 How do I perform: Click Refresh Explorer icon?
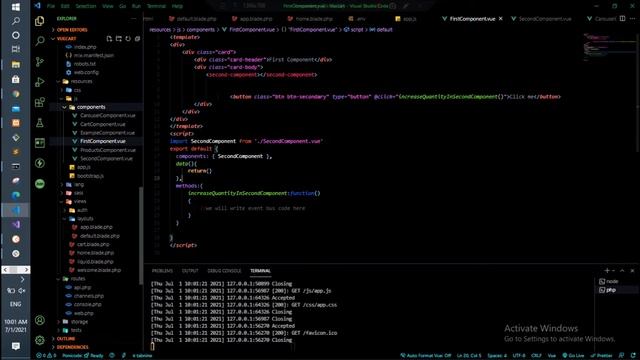128,39
